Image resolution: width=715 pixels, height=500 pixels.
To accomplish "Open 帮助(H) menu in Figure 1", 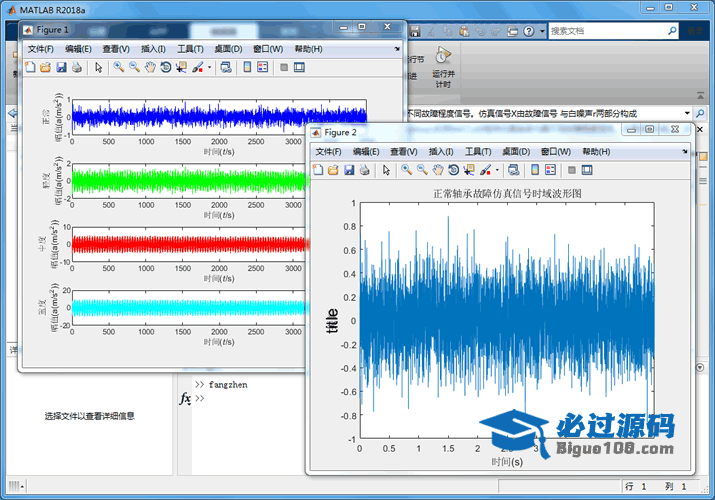I will [308, 49].
